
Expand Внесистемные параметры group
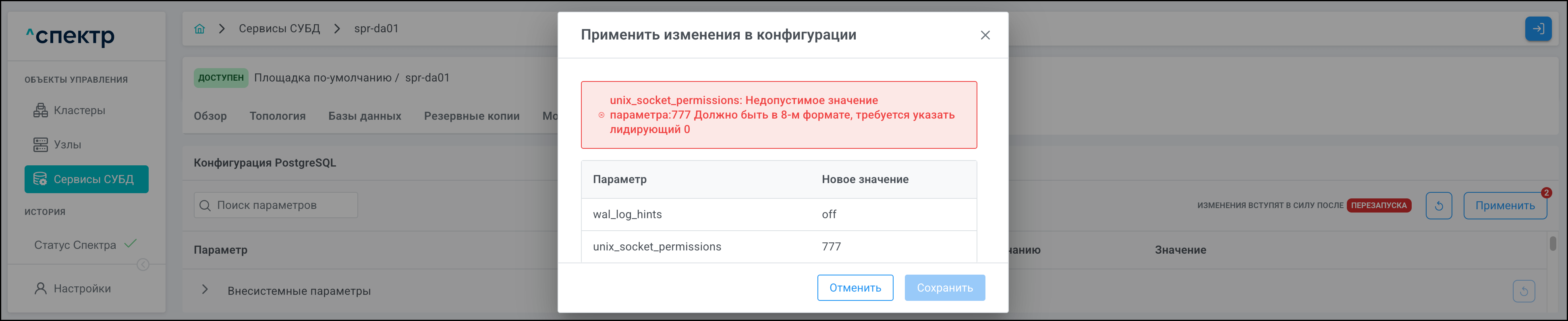click(x=205, y=290)
